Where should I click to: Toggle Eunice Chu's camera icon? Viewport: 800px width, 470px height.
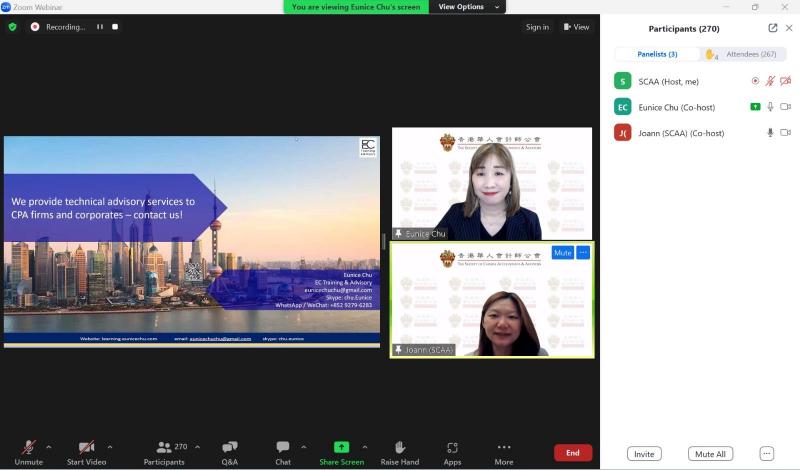coord(786,107)
